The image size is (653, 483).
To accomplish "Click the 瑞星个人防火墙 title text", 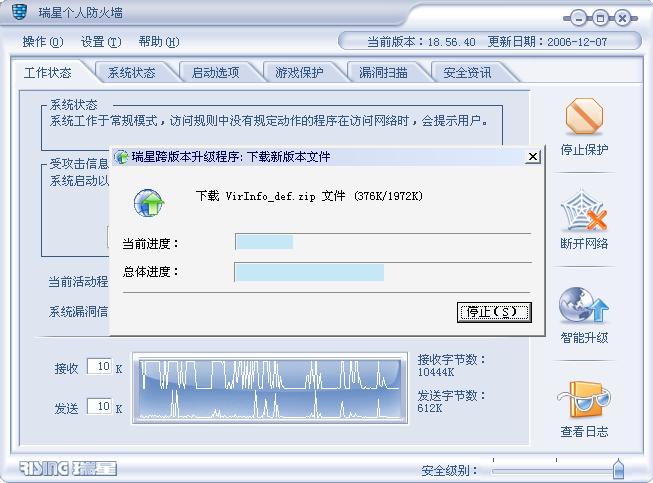I will [81, 12].
